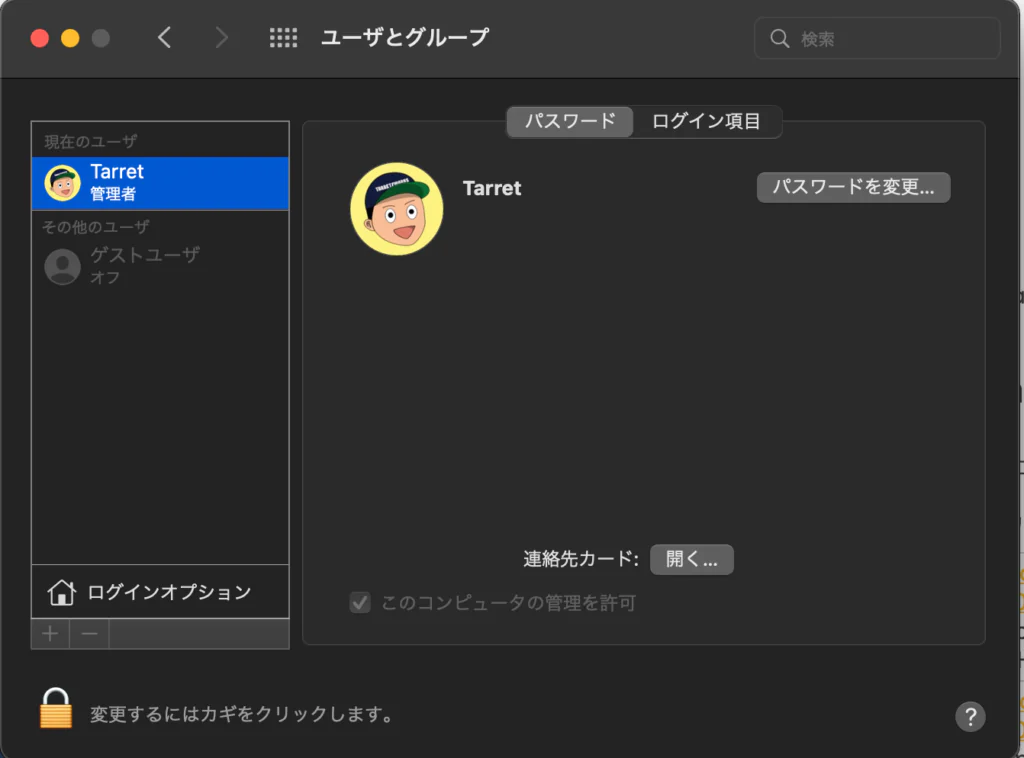Click the gold padlock icon to unlock
The height and width of the screenshot is (758, 1024).
[x=56, y=709]
